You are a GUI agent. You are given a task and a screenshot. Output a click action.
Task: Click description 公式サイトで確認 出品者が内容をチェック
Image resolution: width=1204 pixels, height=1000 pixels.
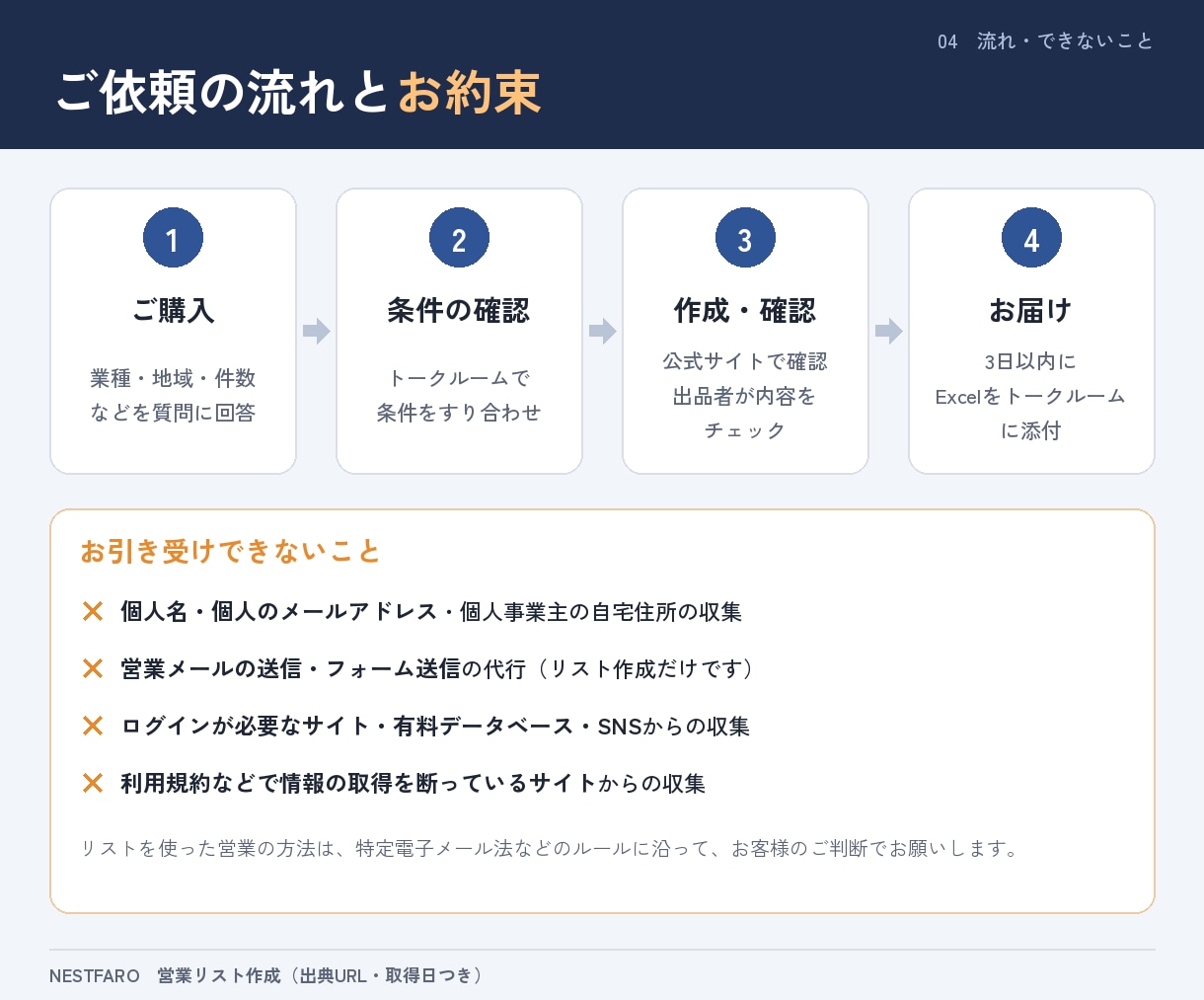745,396
